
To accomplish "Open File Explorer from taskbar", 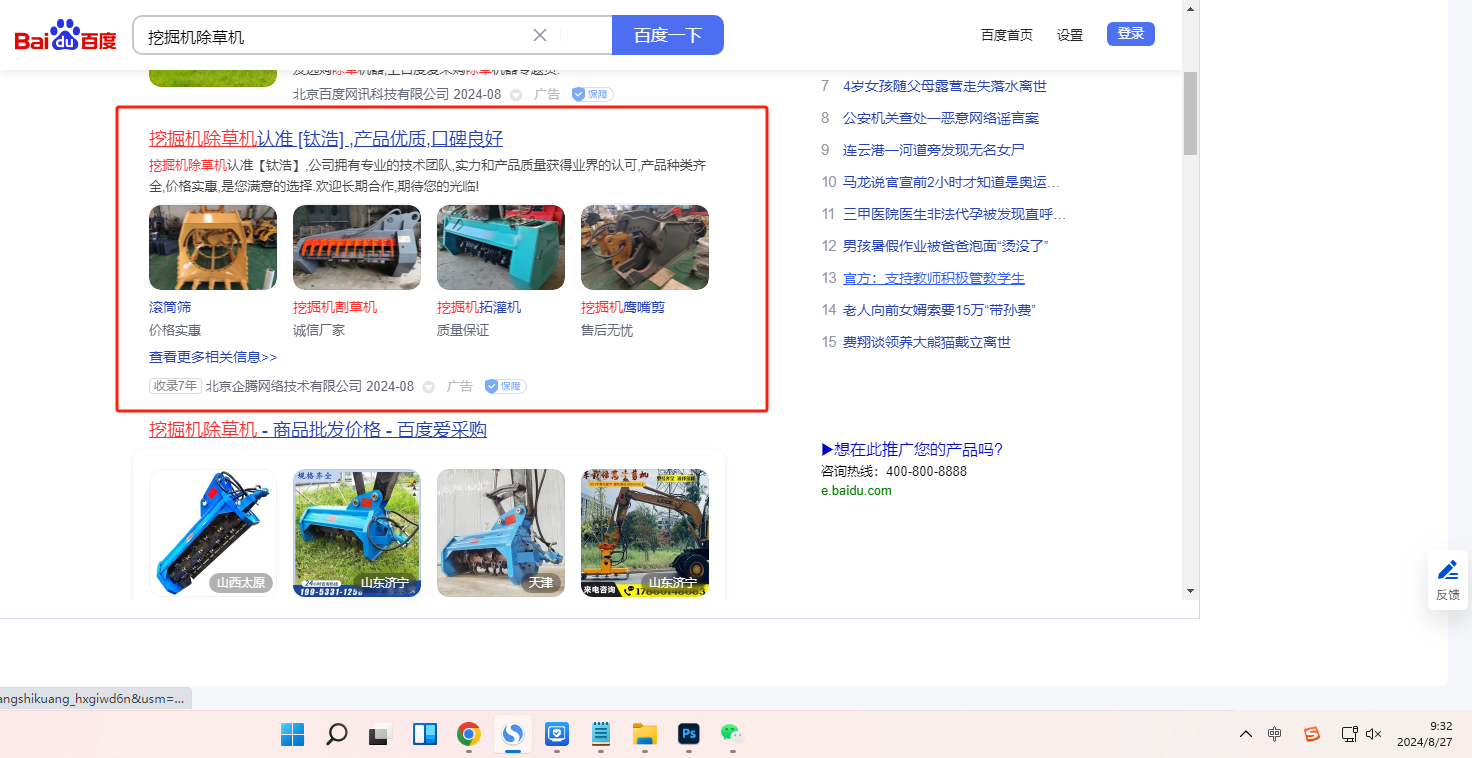I will (x=644, y=735).
